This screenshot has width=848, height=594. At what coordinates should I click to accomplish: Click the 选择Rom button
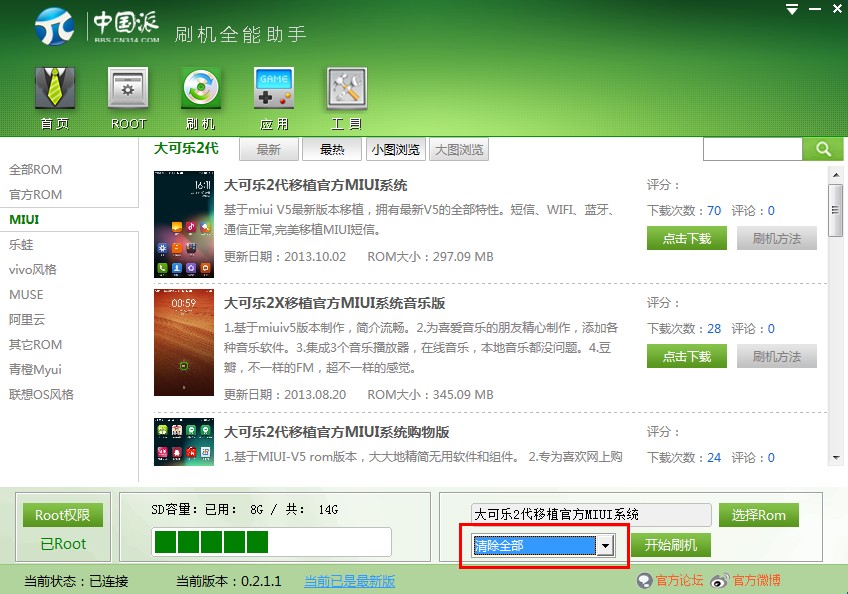pos(759,515)
